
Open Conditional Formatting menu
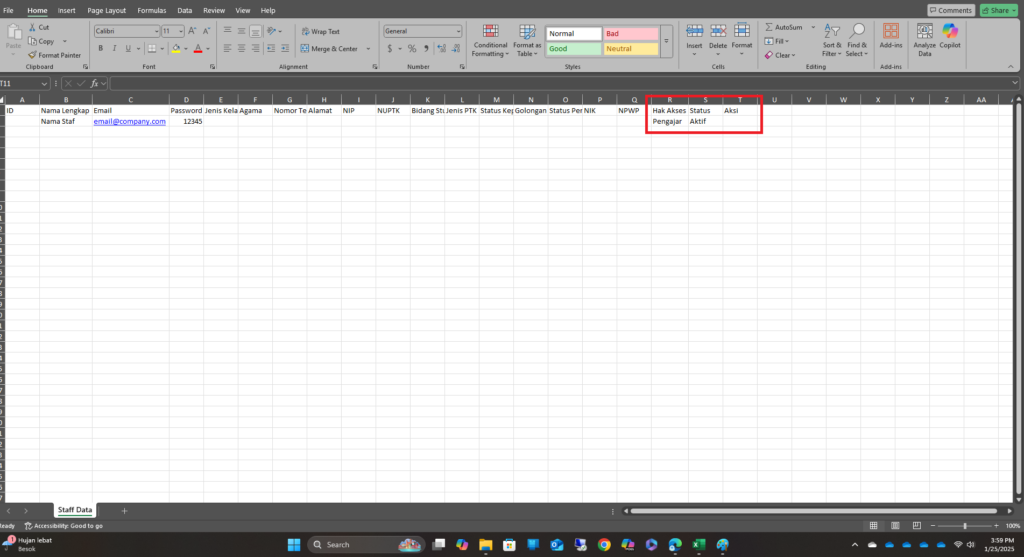(490, 40)
